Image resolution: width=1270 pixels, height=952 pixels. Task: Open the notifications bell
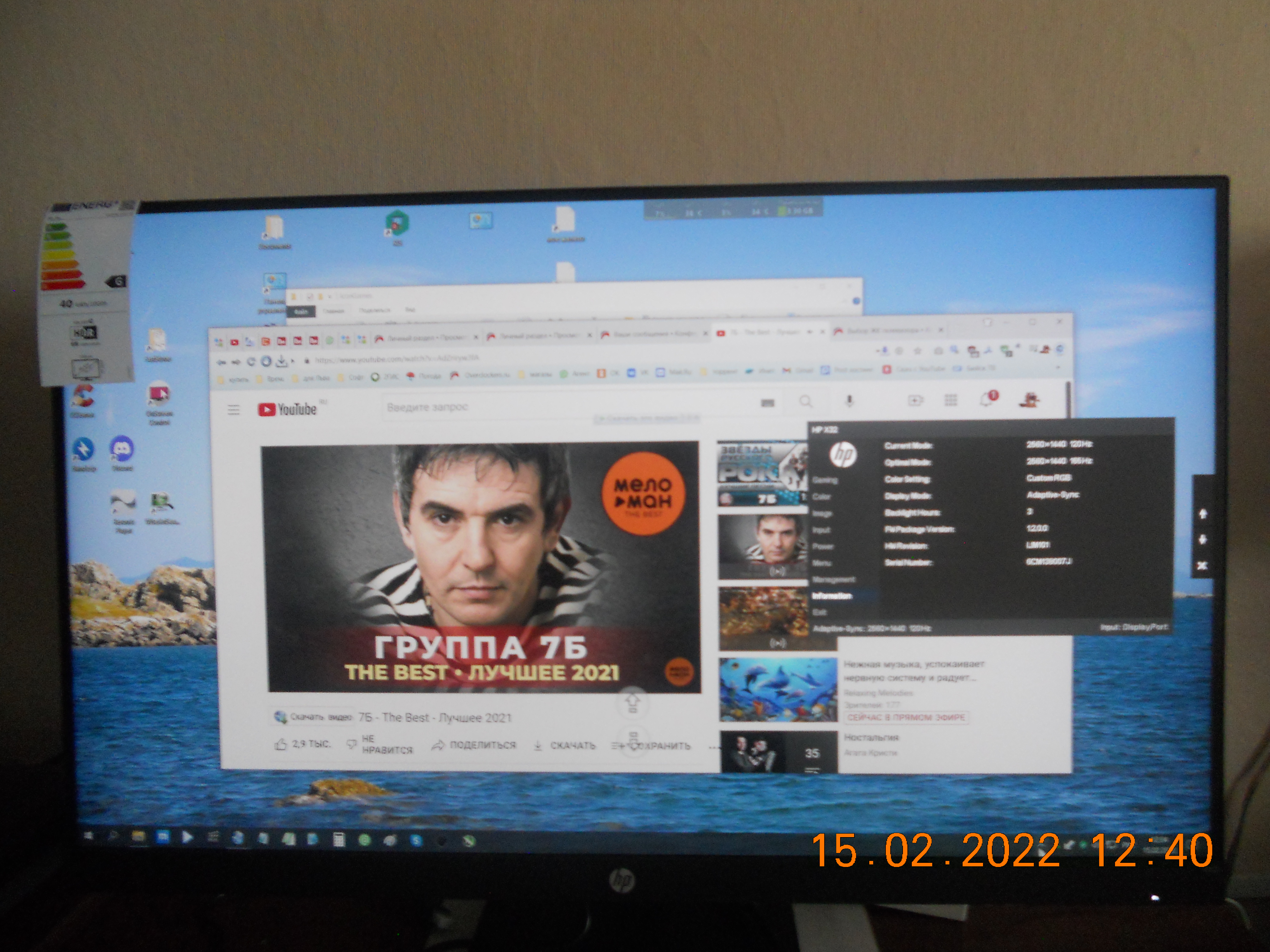[x=986, y=400]
